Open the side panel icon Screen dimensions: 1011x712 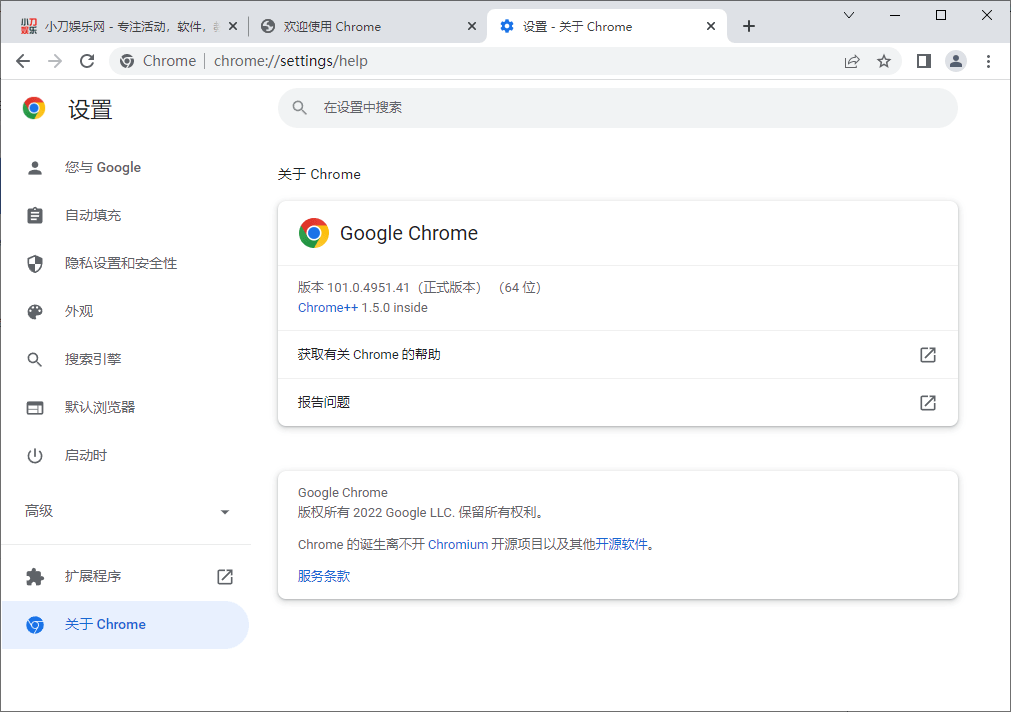pyautogui.click(x=923, y=61)
